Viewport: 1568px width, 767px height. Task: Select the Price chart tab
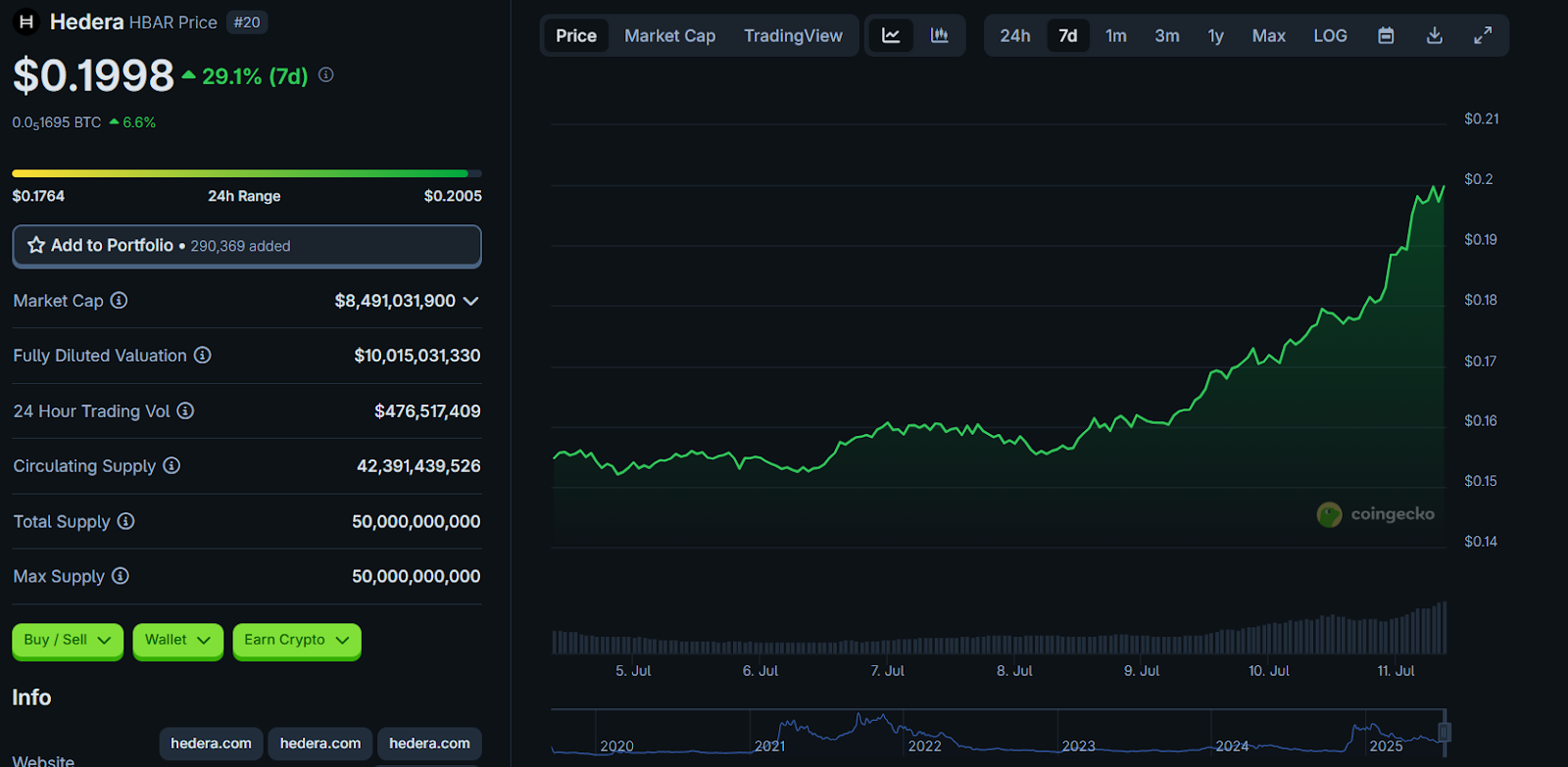coord(576,35)
